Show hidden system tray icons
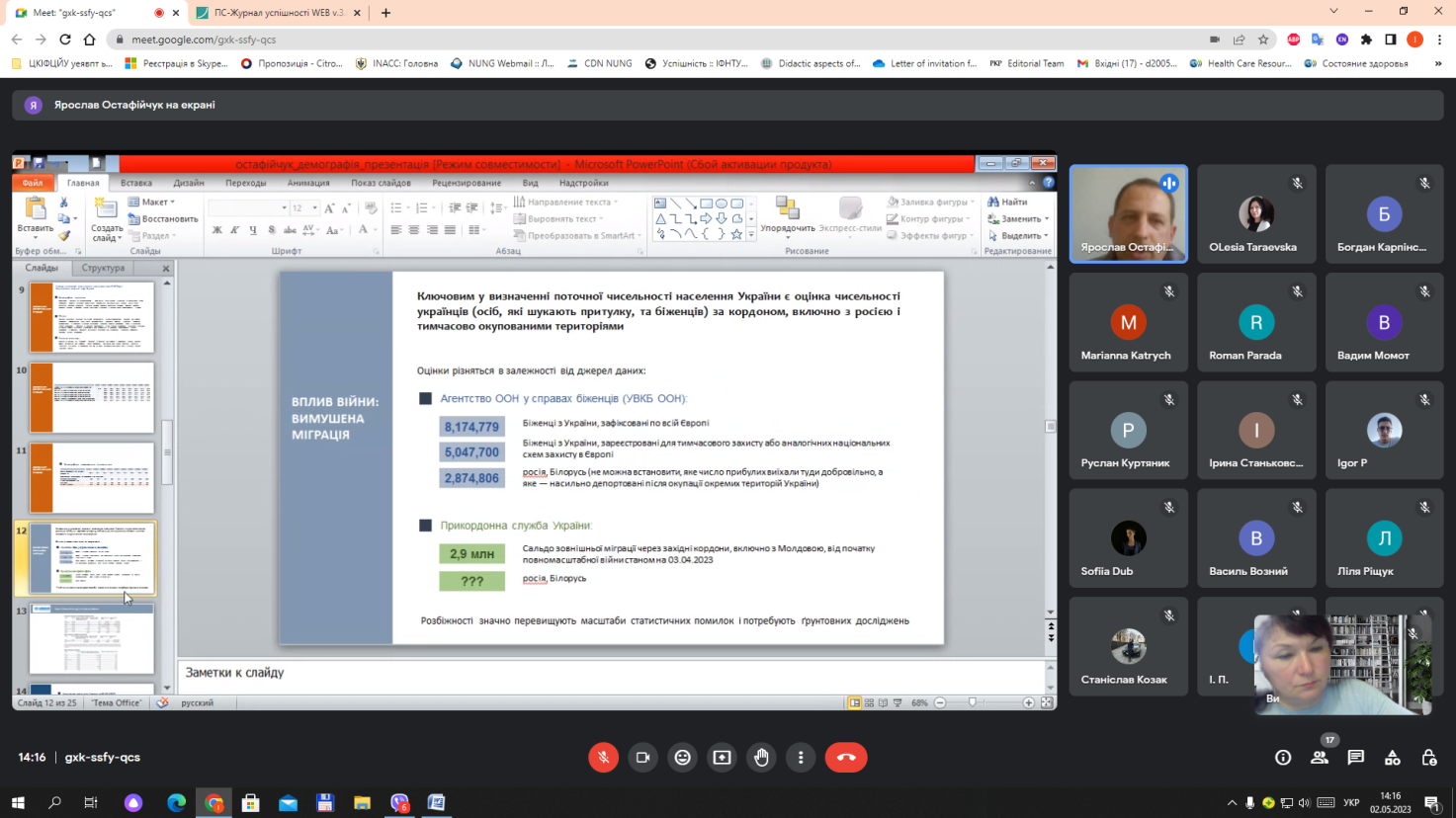 tap(1232, 803)
